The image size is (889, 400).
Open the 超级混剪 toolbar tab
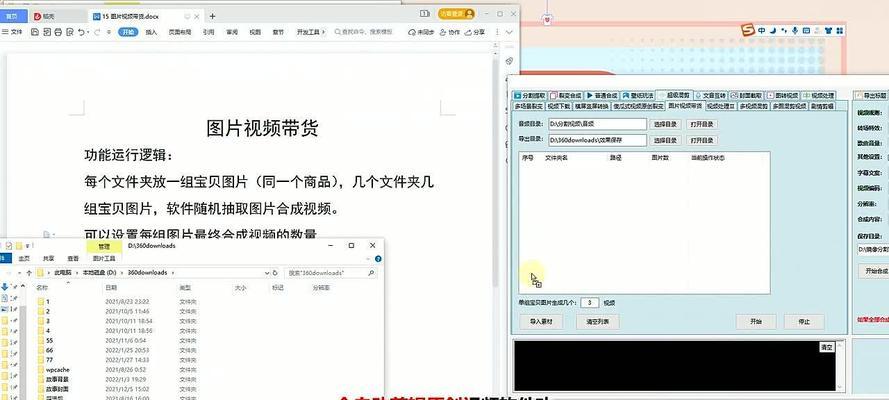point(674,96)
